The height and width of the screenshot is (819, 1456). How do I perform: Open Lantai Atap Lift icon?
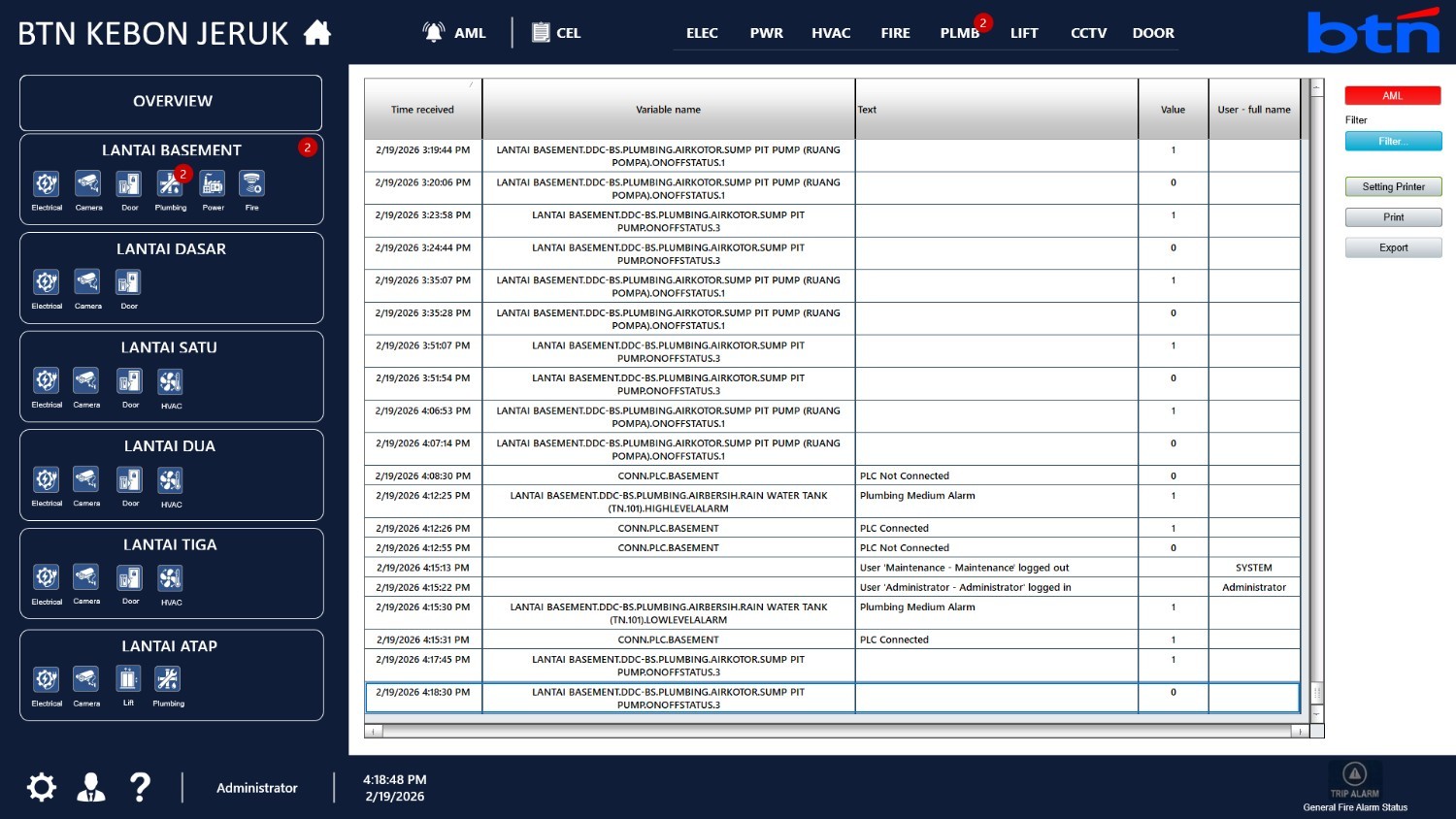coord(128,678)
